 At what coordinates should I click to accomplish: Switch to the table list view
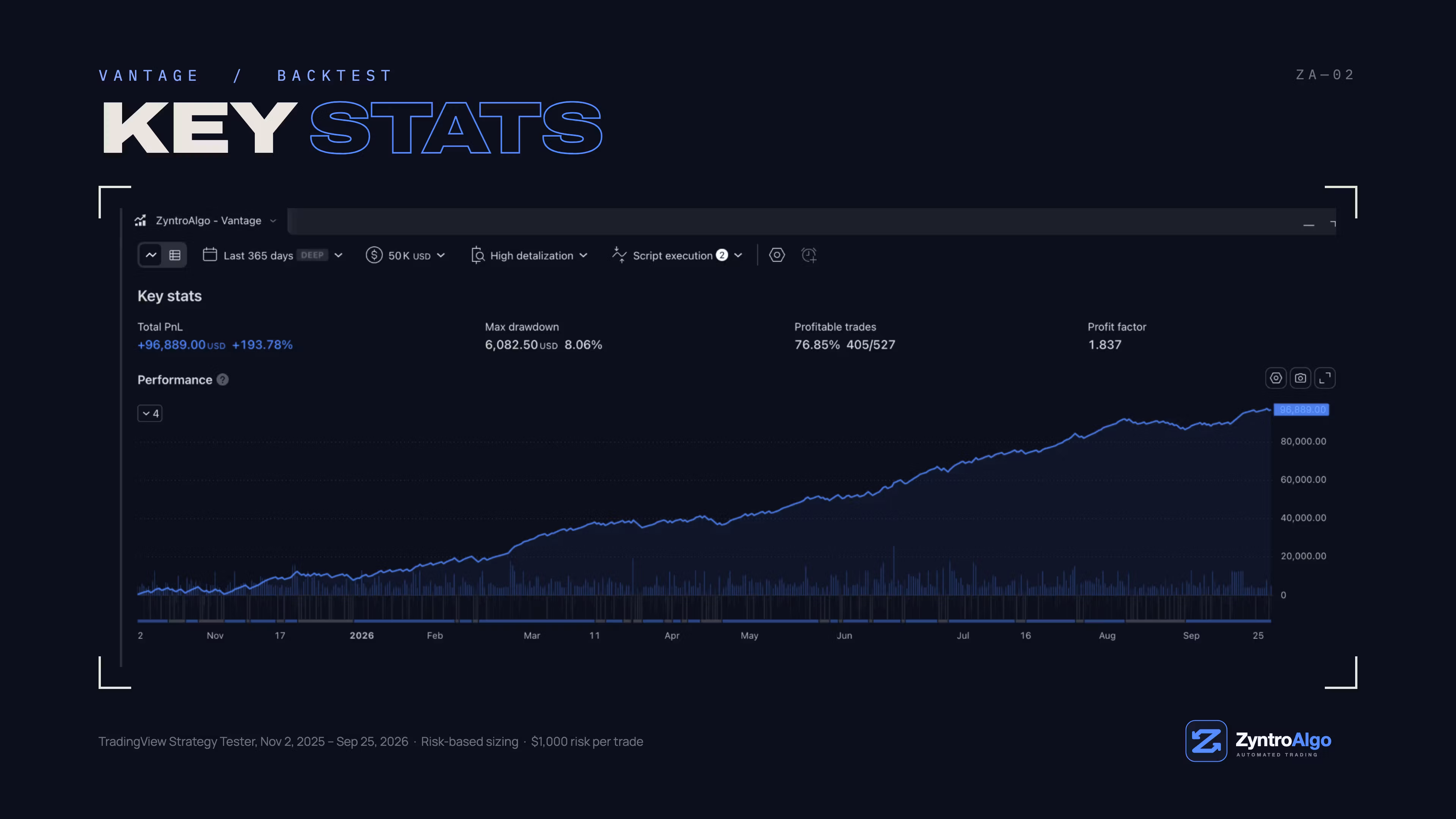(x=175, y=255)
